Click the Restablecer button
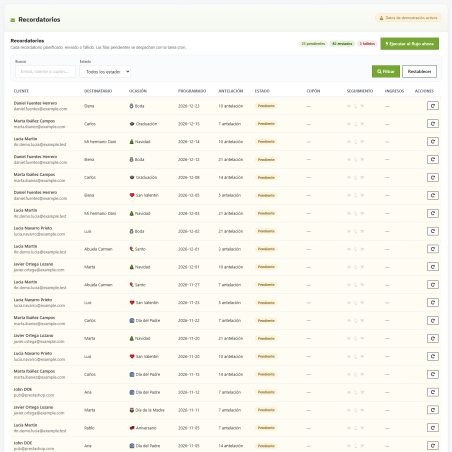The height and width of the screenshot is (452, 452). (419, 71)
